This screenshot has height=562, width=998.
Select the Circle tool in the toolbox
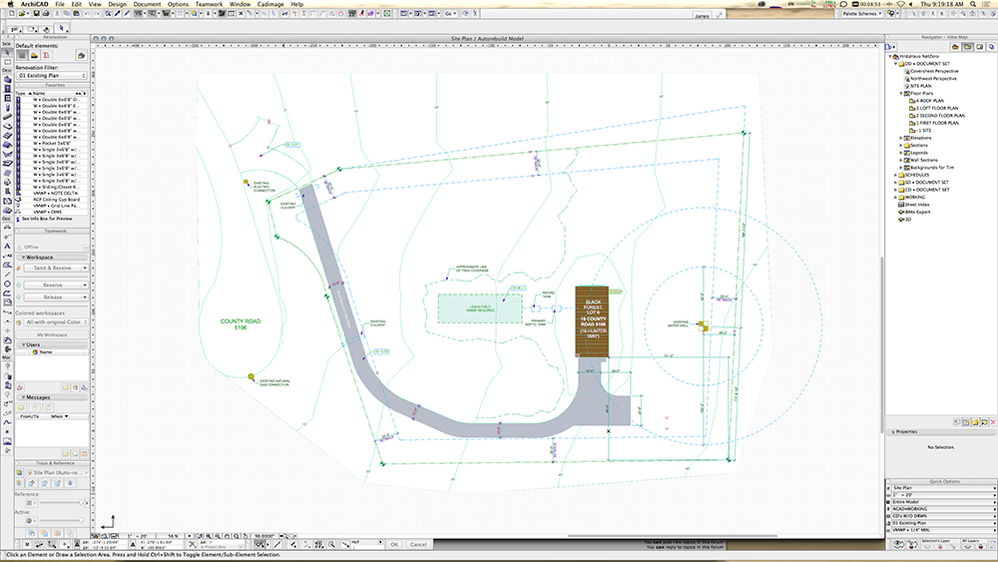pyautogui.click(x=7, y=284)
